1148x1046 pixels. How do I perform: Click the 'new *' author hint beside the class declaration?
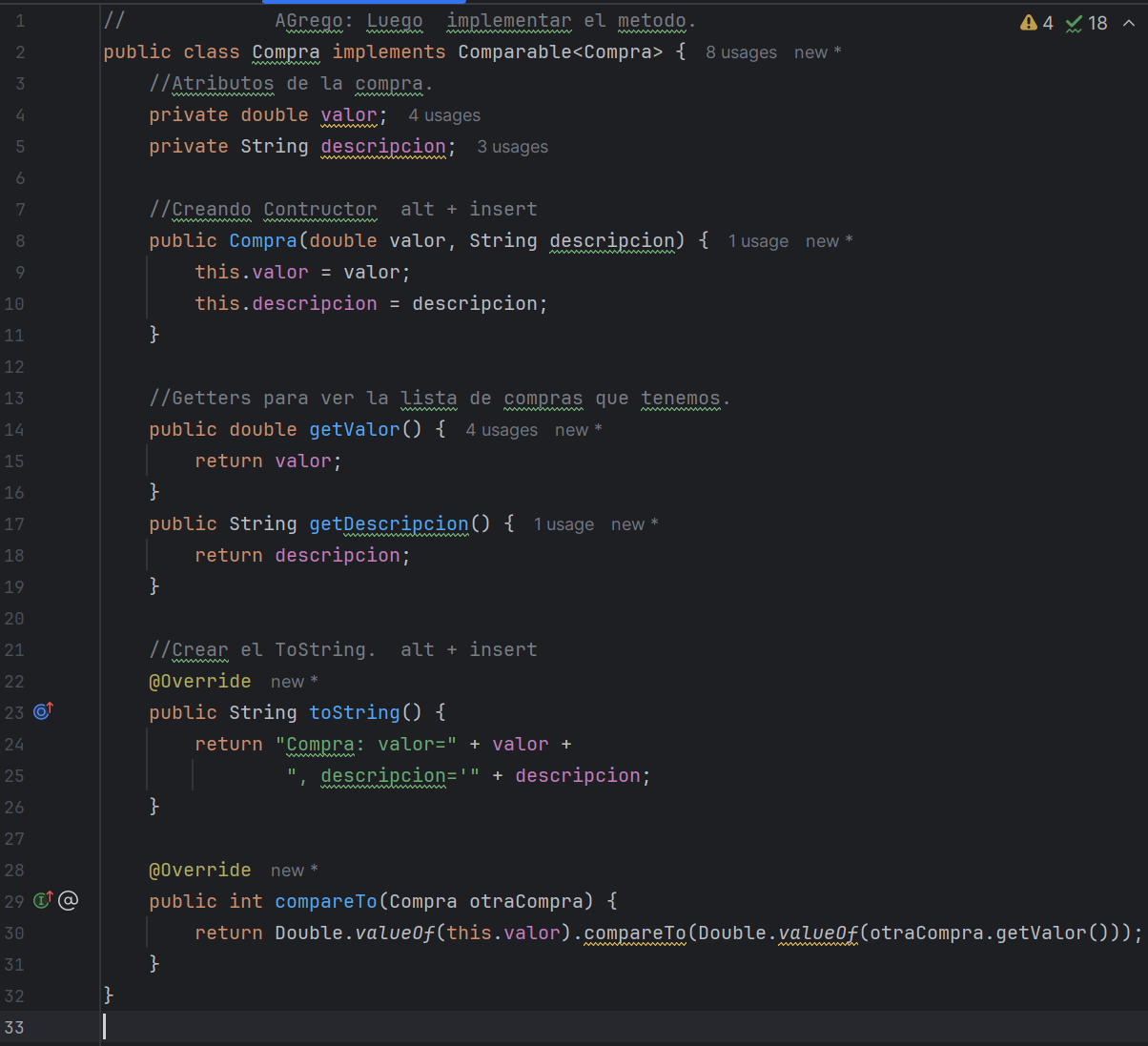817,52
